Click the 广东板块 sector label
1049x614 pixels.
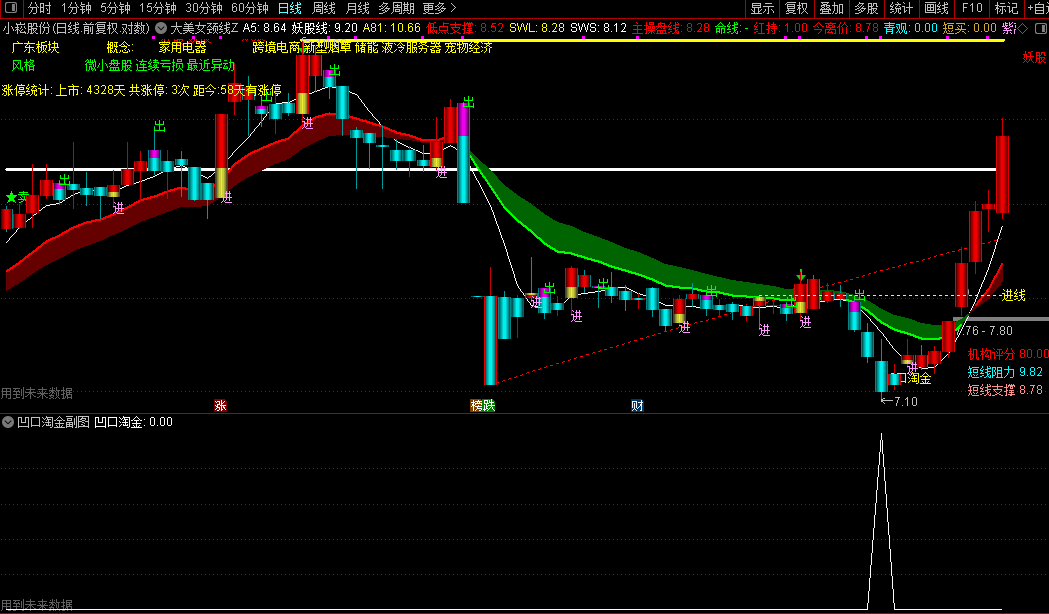35,47
